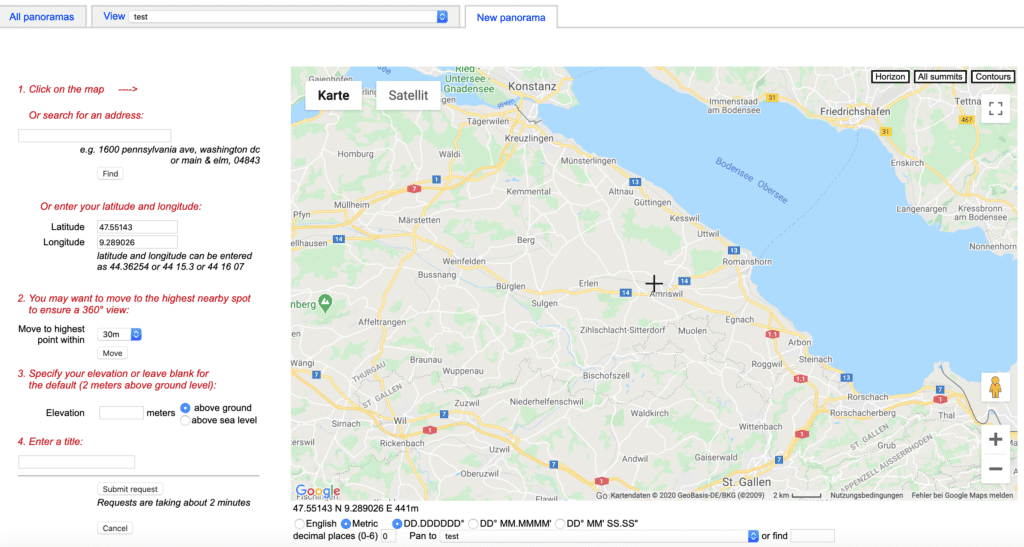Toggle the All summits overlay button
Image resolution: width=1024 pixels, height=547 pixels.
pyautogui.click(x=940, y=76)
